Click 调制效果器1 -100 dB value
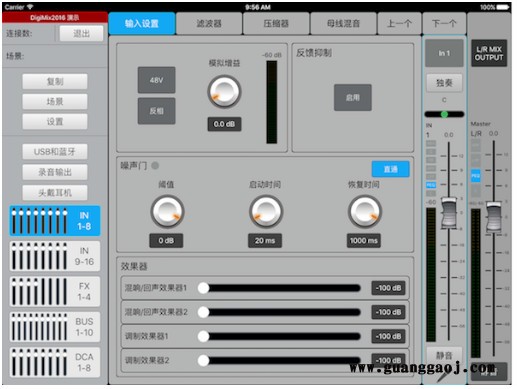Screen dimensions: 517x389 [x=388, y=336]
